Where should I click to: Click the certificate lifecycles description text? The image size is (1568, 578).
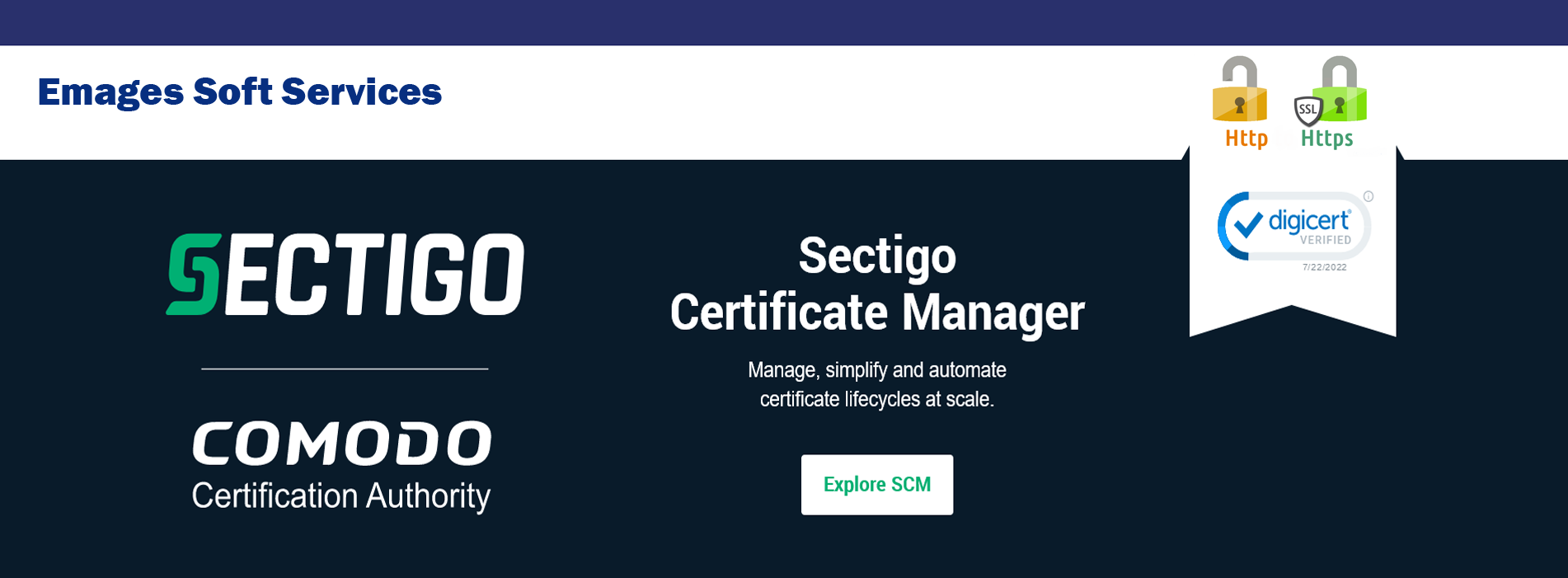coord(876,384)
